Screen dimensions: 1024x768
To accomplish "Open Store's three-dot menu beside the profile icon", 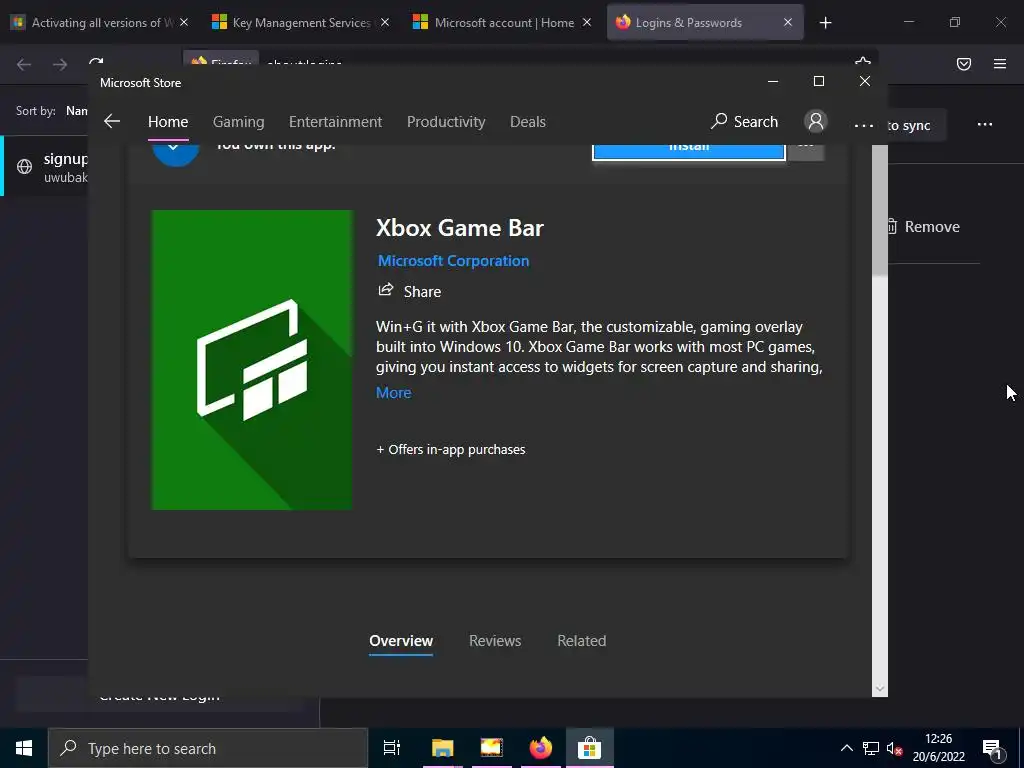I will [863, 125].
